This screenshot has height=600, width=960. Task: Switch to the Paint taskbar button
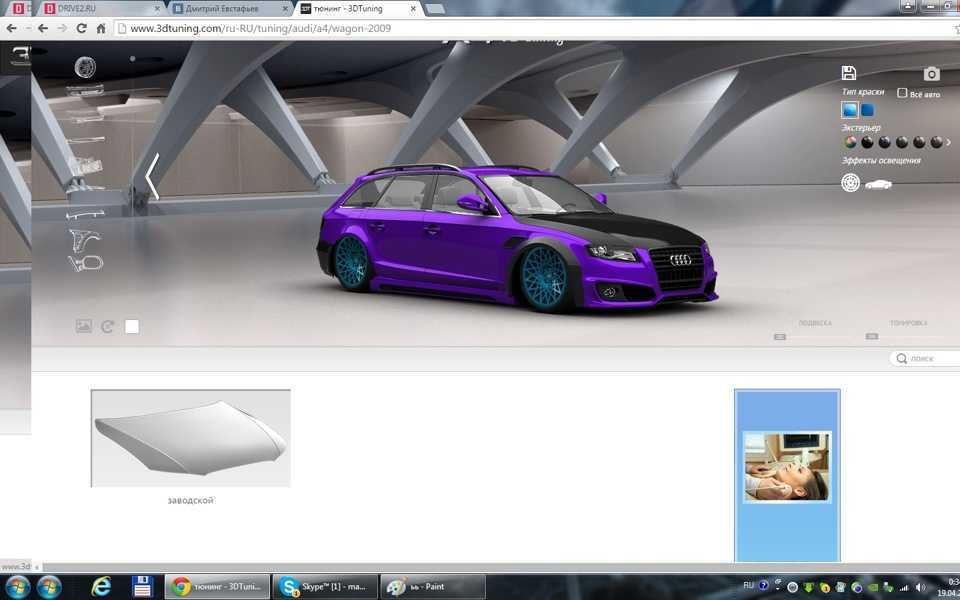433,587
